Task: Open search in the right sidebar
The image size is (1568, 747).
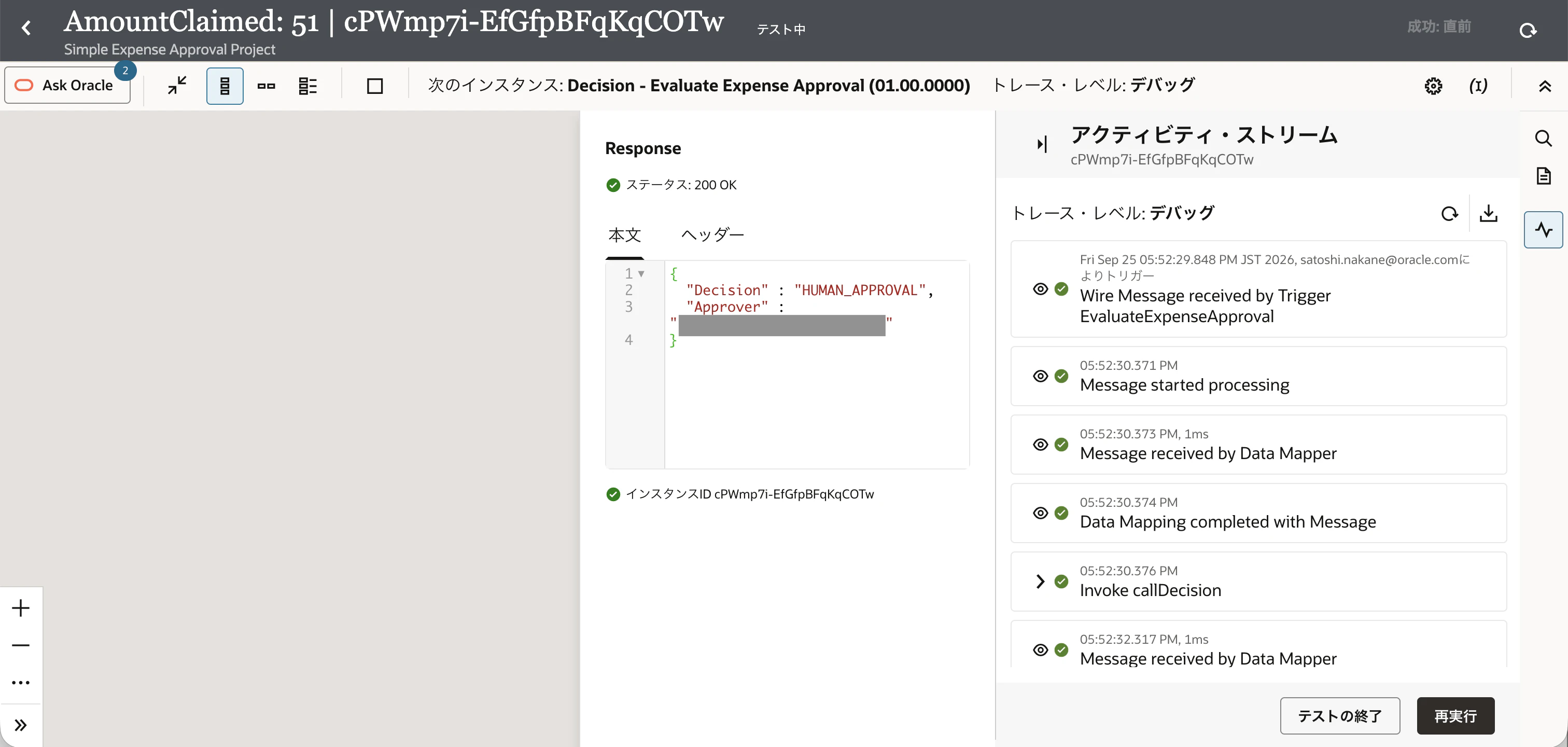Action: (1543, 138)
